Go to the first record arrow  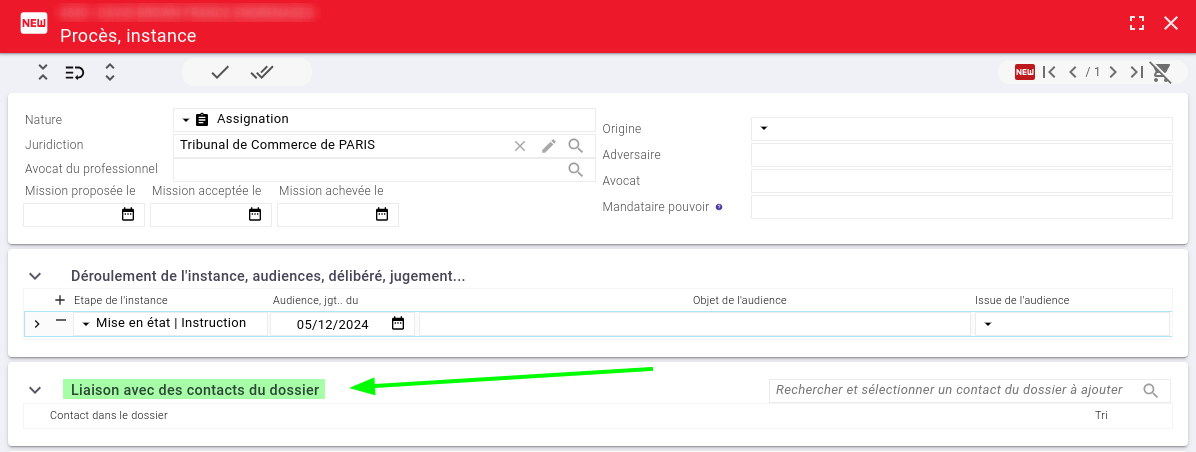coord(1049,72)
